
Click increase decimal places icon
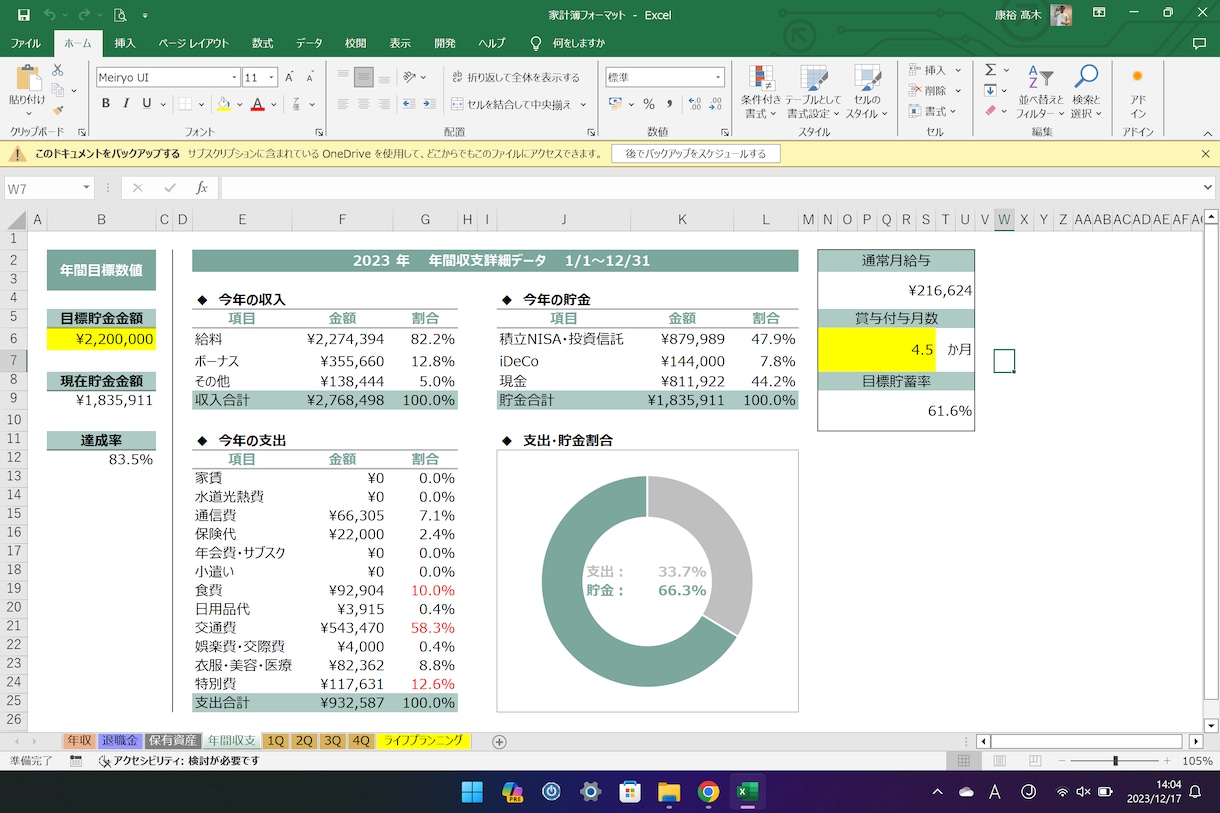[692, 104]
